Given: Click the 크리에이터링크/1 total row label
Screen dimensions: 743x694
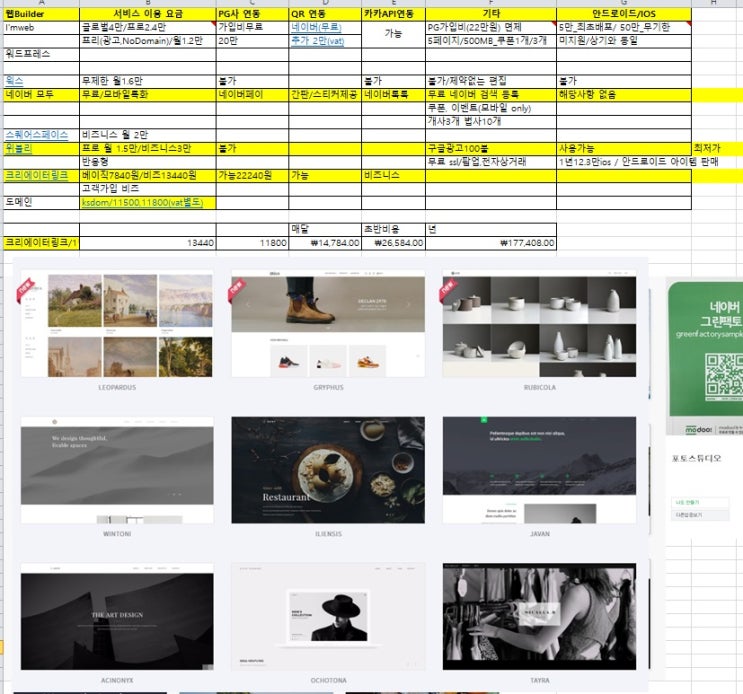Looking at the screenshot, I should (41, 243).
